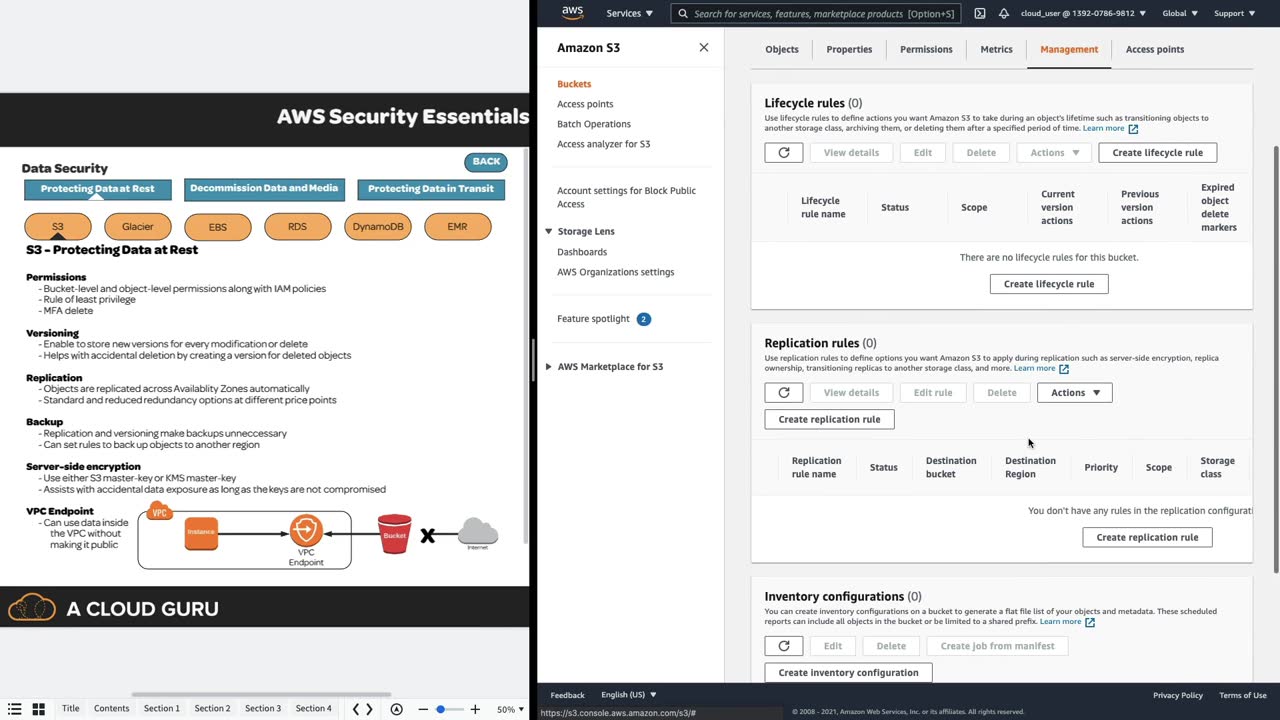Open the notifications bell

(x=1005, y=13)
